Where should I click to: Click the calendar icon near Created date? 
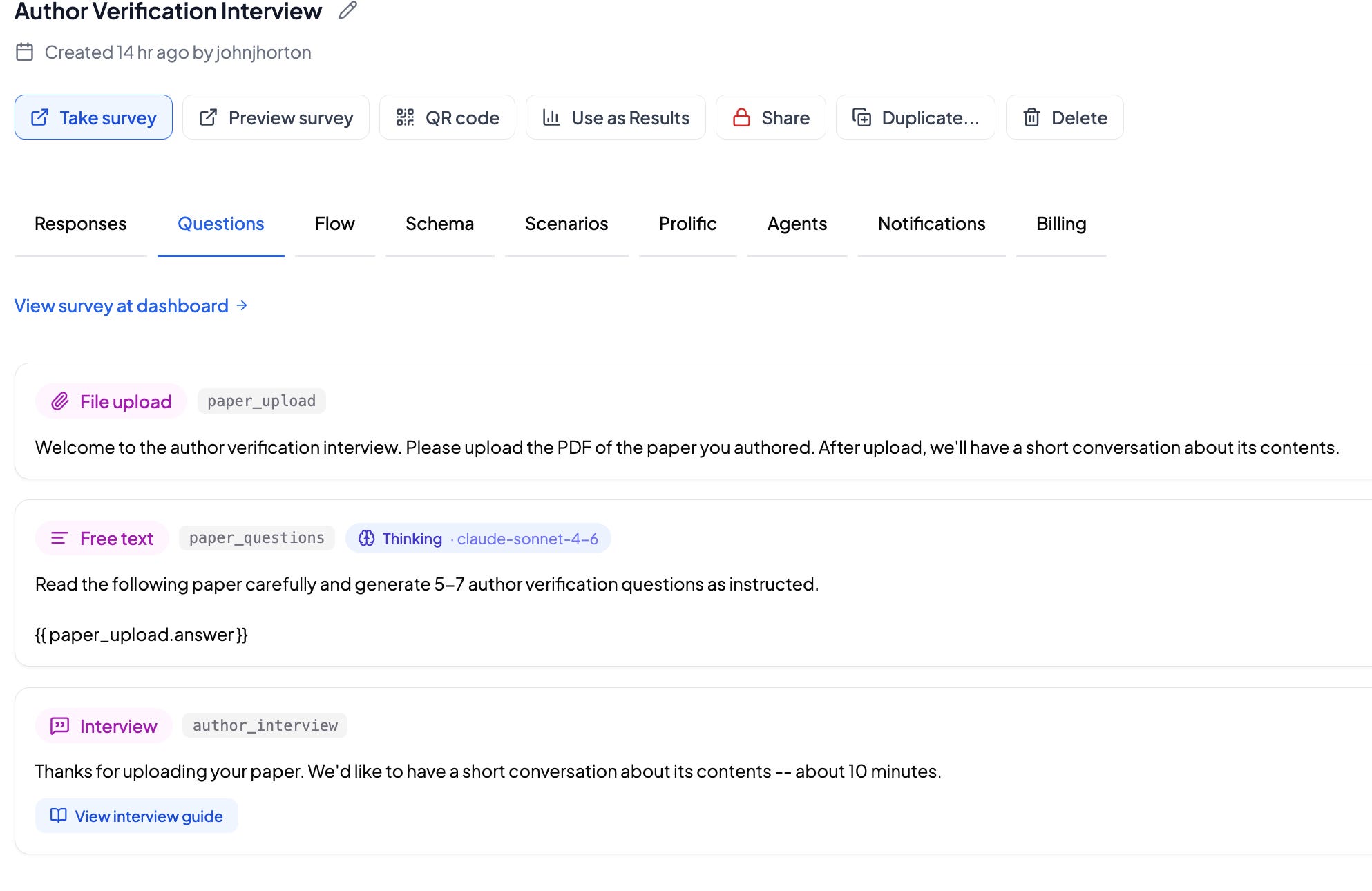coord(25,52)
